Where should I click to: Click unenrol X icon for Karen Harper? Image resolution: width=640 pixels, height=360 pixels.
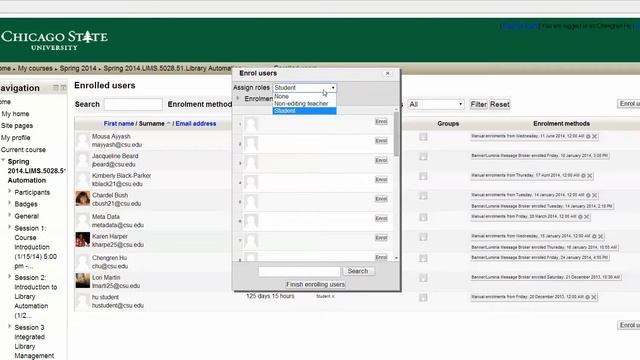coord(600,236)
